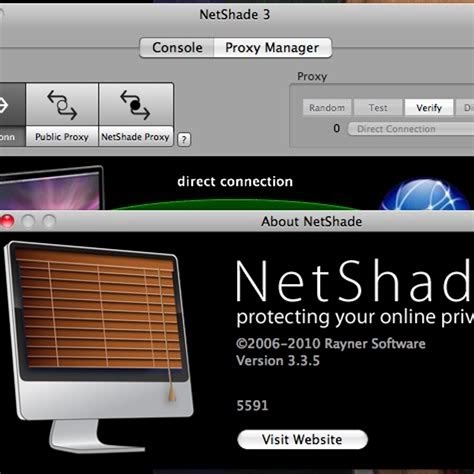Click the Verify proxy button

pos(429,108)
